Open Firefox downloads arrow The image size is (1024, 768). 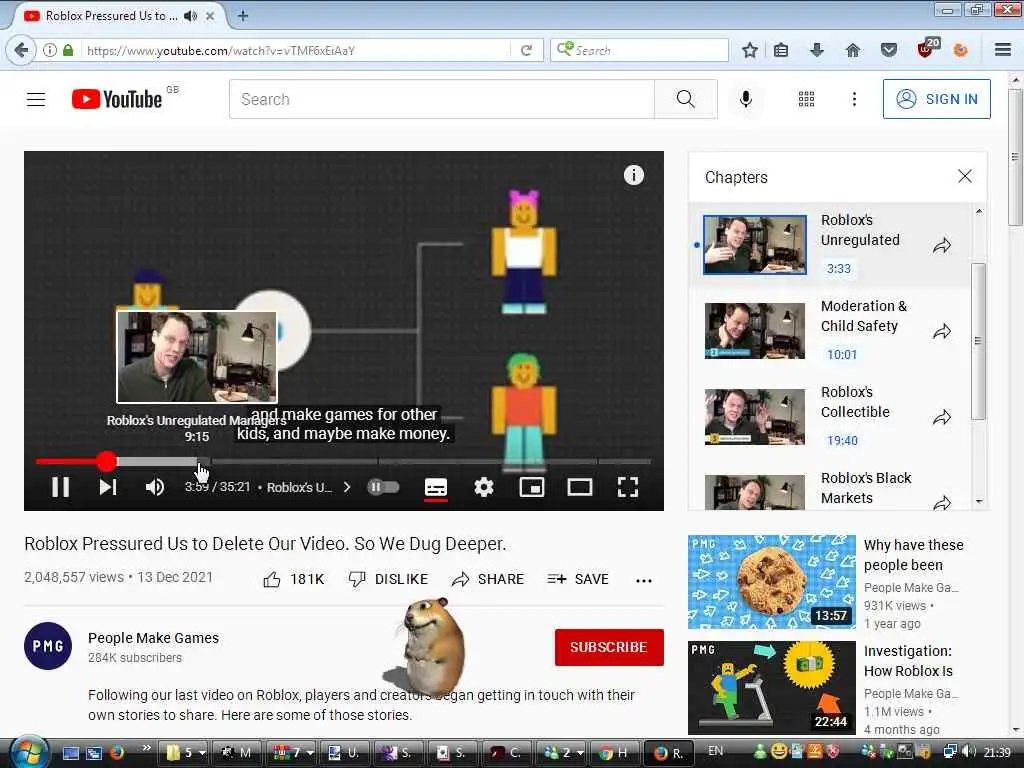tap(817, 50)
